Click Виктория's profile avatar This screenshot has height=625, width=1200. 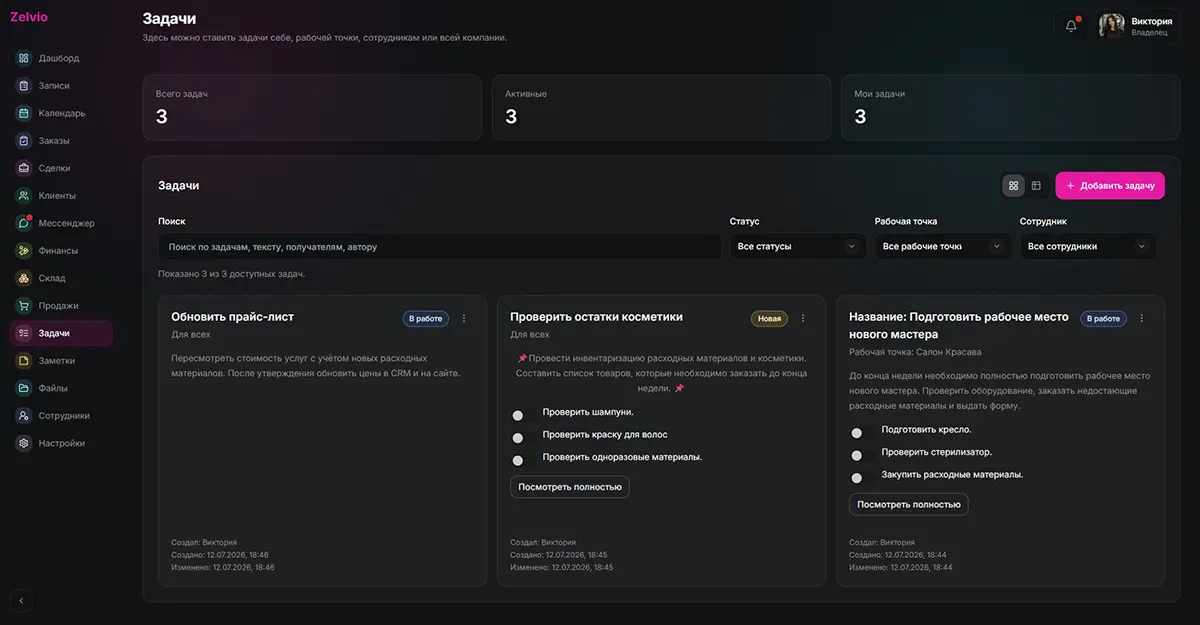pyautogui.click(x=1112, y=26)
